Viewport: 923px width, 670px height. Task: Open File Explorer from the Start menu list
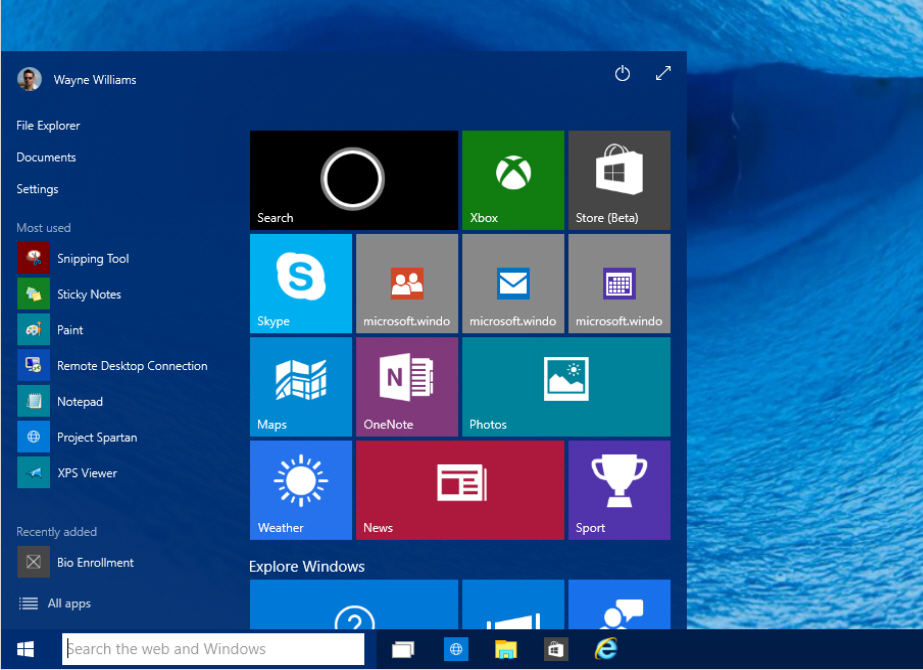(48, 125)
